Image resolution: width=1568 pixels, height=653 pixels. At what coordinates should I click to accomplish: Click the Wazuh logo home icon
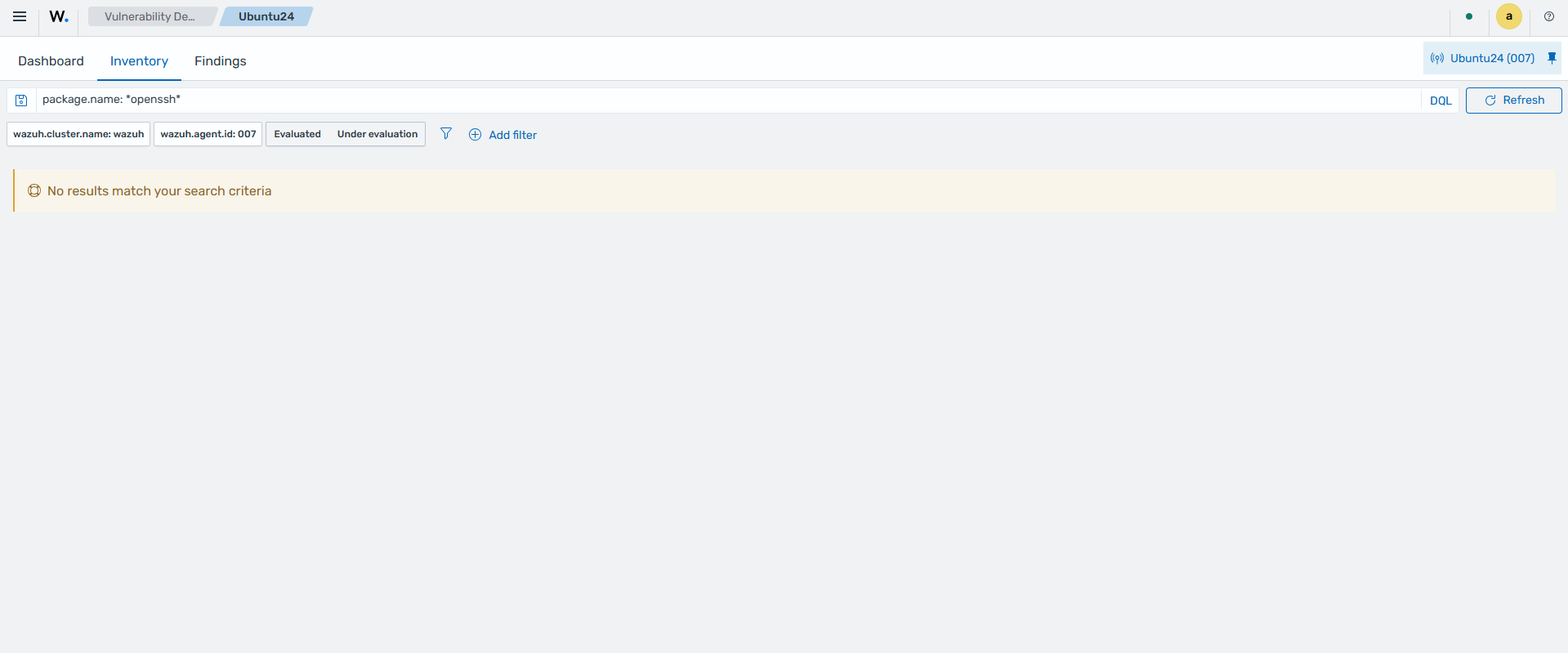pos(59,16)
